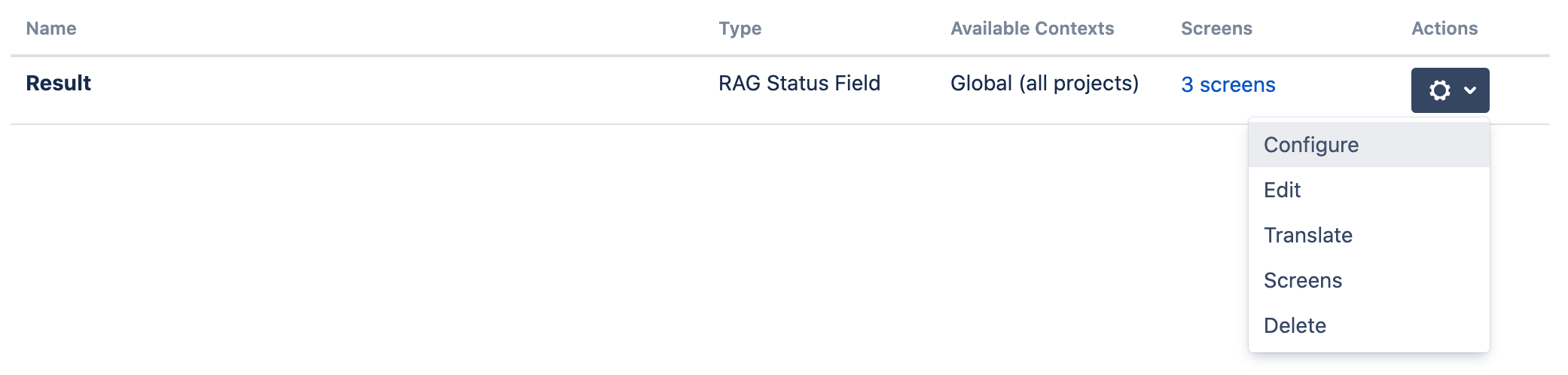Expand the chevron arrow beside the gear
This screenshot has height=375, width=1568.
click(x=1470, y=90)
